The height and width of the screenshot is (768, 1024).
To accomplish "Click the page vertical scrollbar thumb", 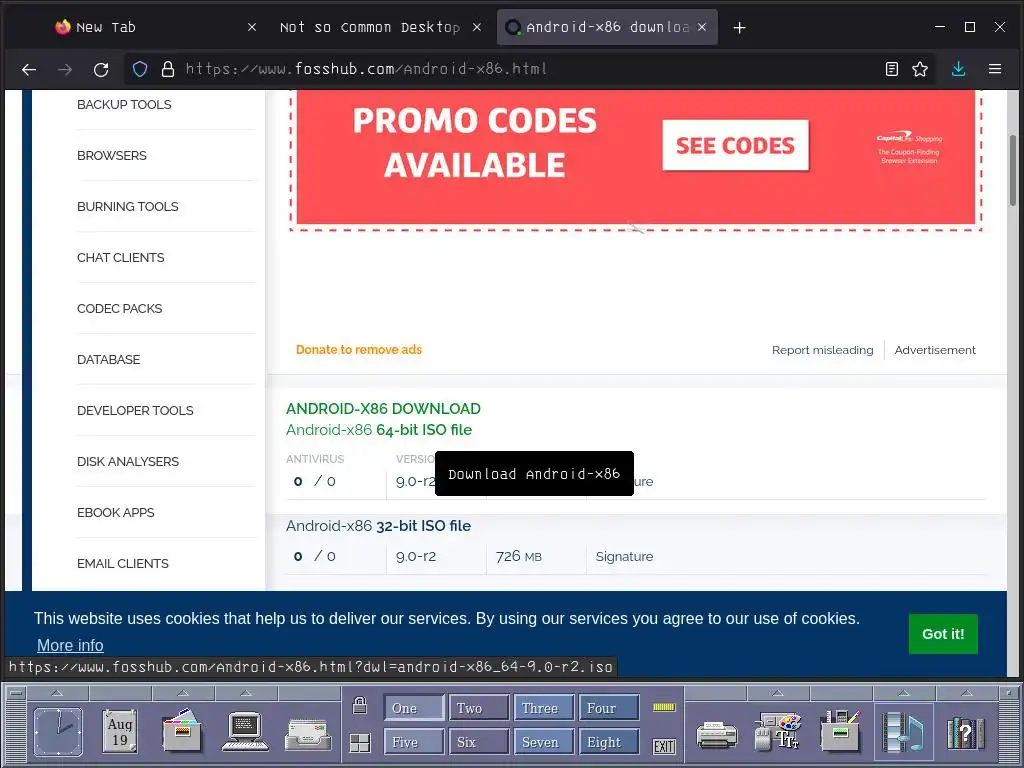I will tap(1012, 170).
